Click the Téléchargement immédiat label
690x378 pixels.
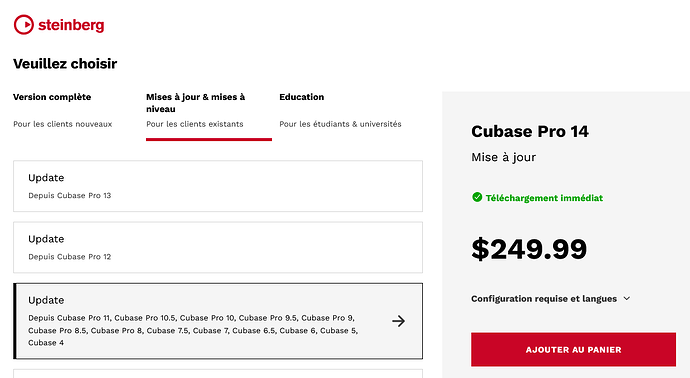[x=544, y=198]
